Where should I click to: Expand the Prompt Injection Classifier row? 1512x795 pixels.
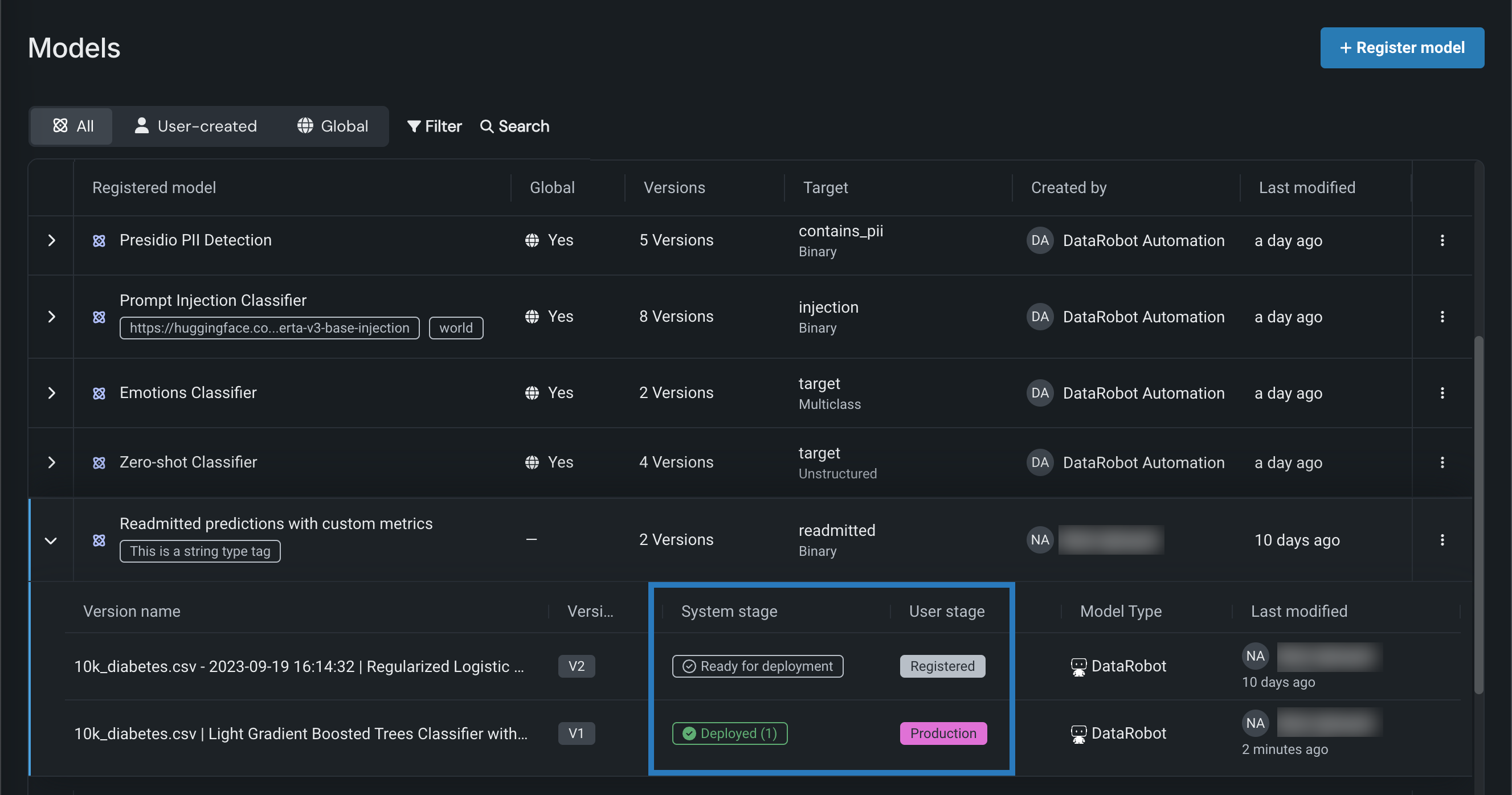pos(52,317)
